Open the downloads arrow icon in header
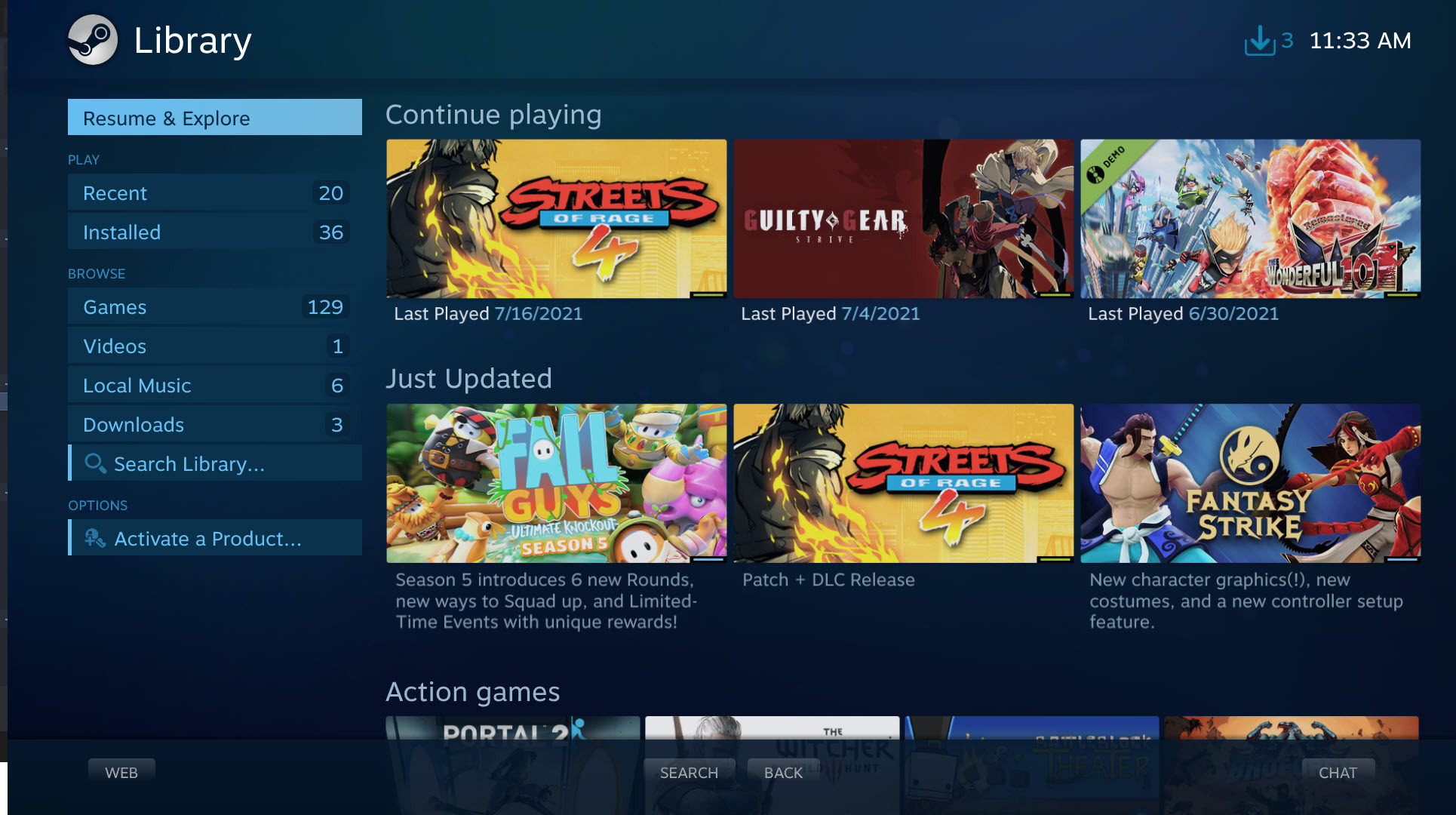The height and width of the screenshot is (815, 1456). 1259,41
